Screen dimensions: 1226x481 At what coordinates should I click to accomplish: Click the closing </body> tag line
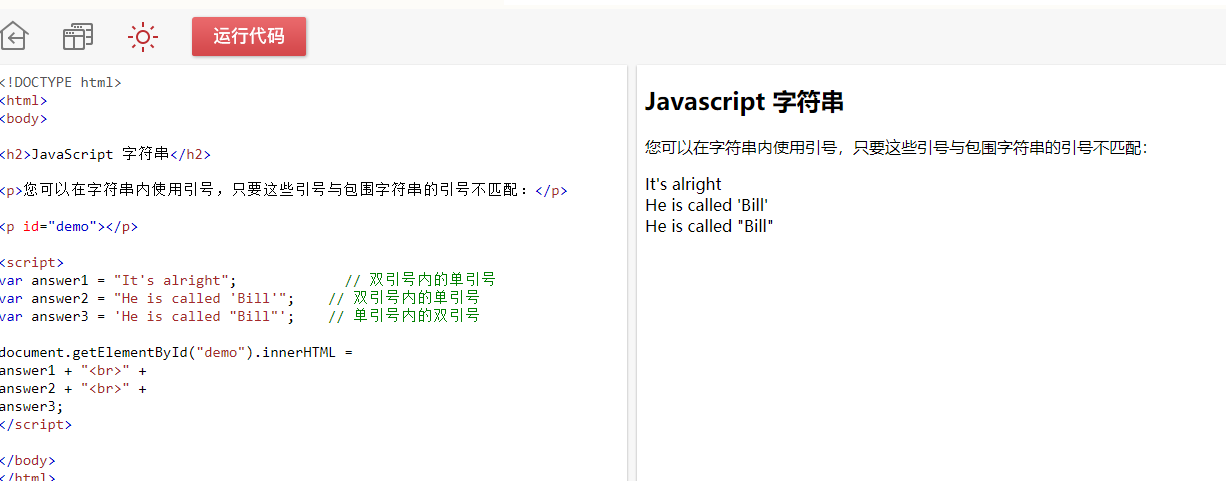coord(28,460)
